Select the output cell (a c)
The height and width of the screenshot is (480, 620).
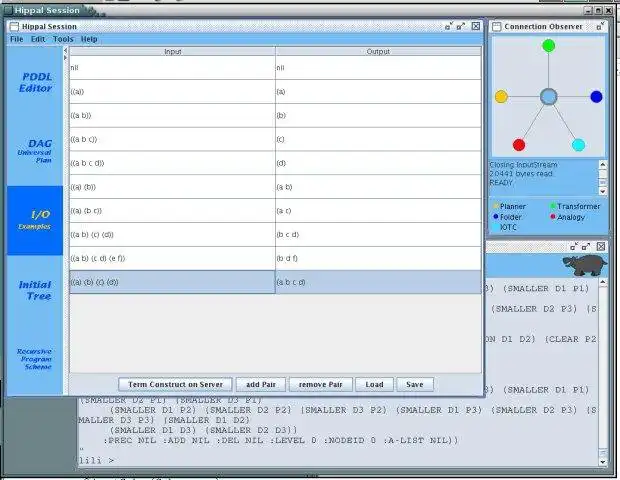[378, 211]
